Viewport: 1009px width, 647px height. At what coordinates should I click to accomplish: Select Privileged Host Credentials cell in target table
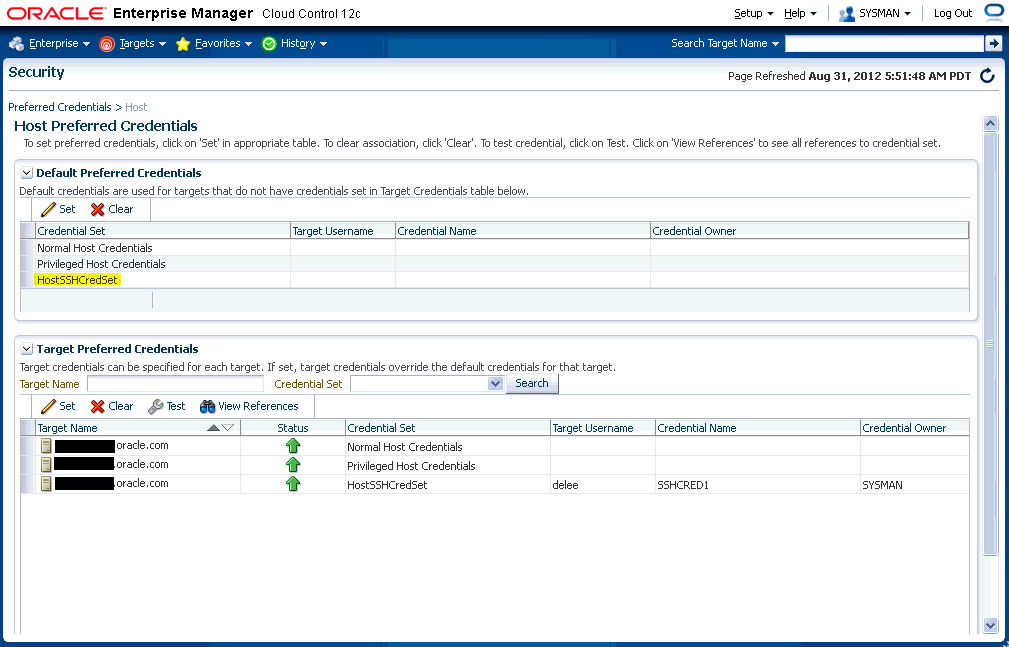448,465
